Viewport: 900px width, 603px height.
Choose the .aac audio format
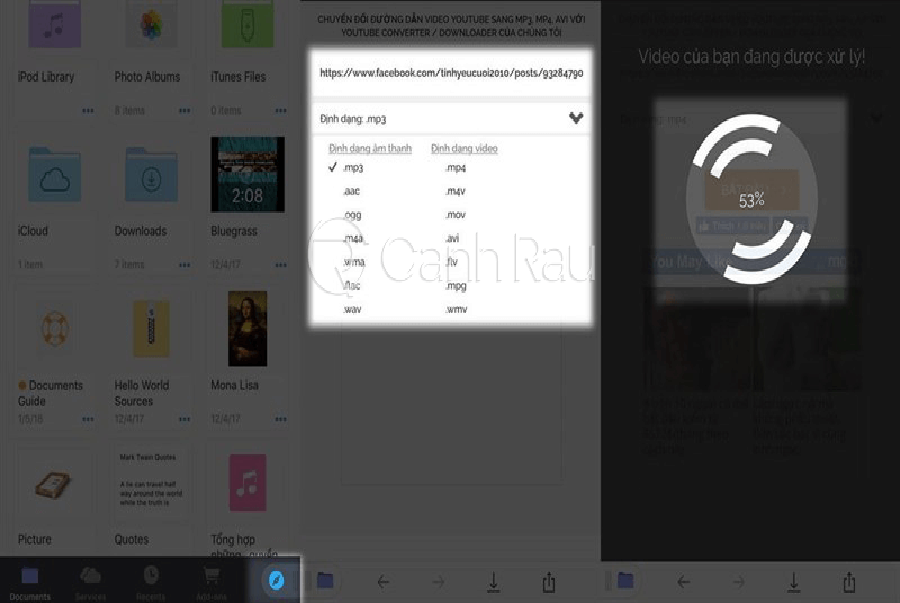point(351,191)
